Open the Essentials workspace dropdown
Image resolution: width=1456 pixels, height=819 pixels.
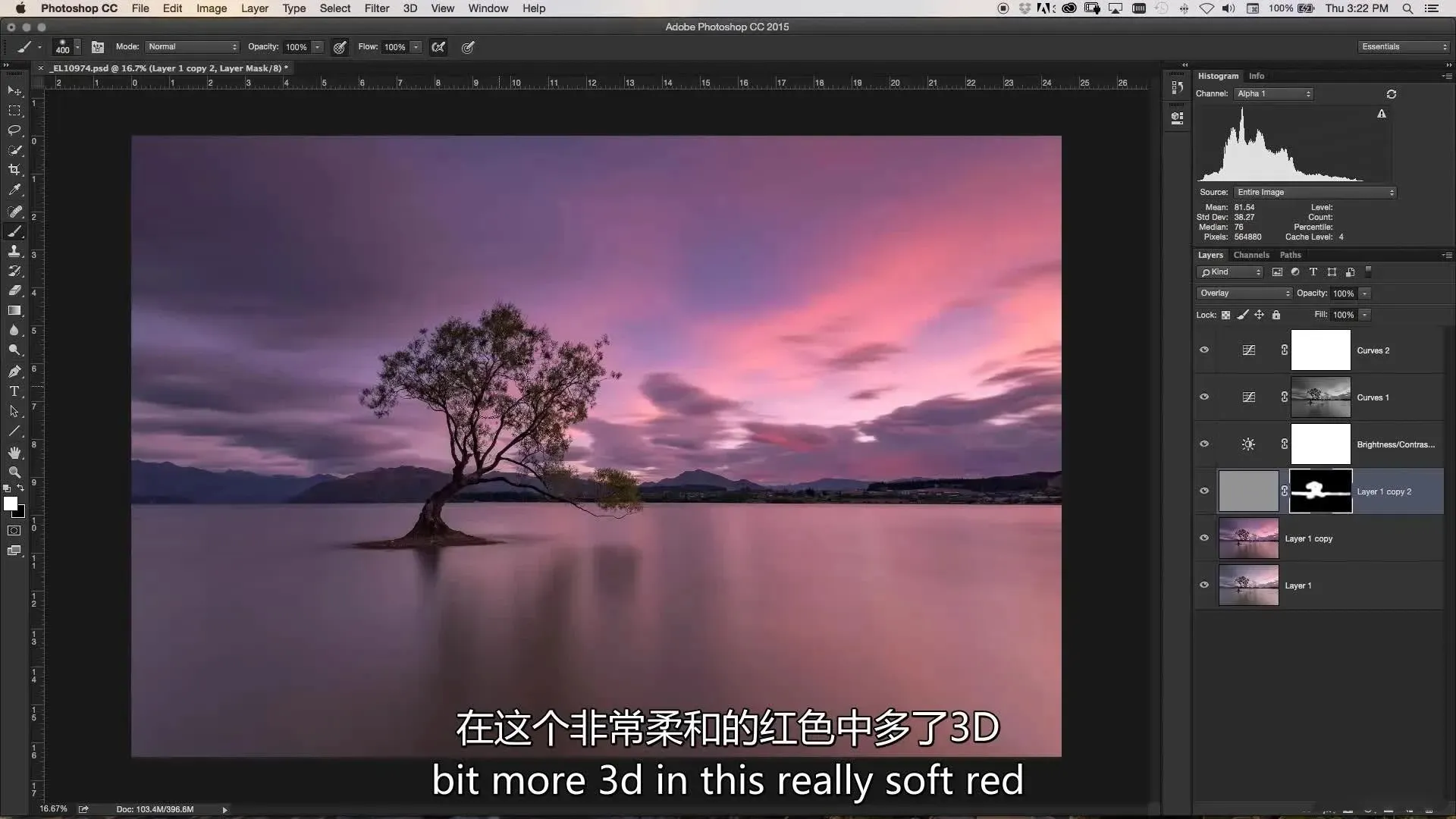point(1404,47)
